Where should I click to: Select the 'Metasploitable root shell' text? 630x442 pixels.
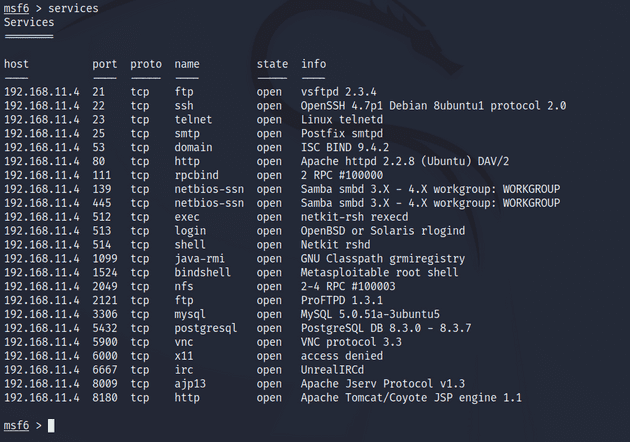coord(380,272)
